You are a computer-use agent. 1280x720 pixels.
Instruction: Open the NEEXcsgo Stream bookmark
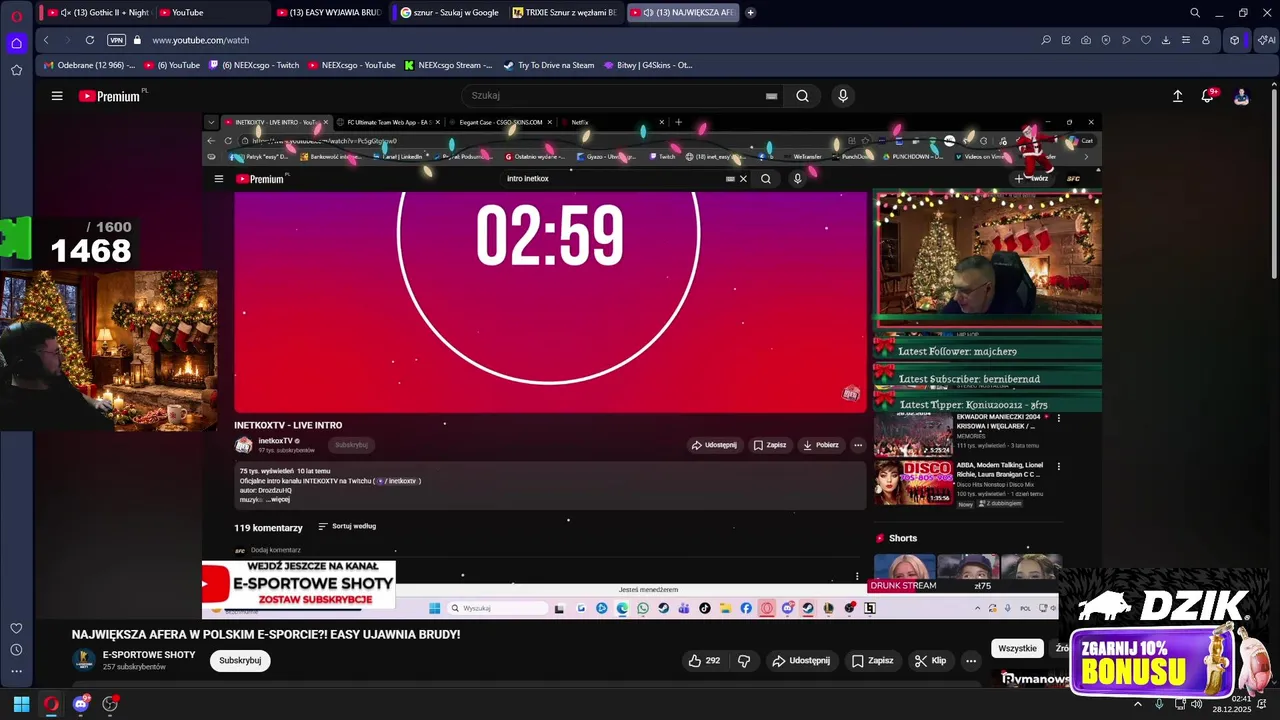(x=448, y=65)
